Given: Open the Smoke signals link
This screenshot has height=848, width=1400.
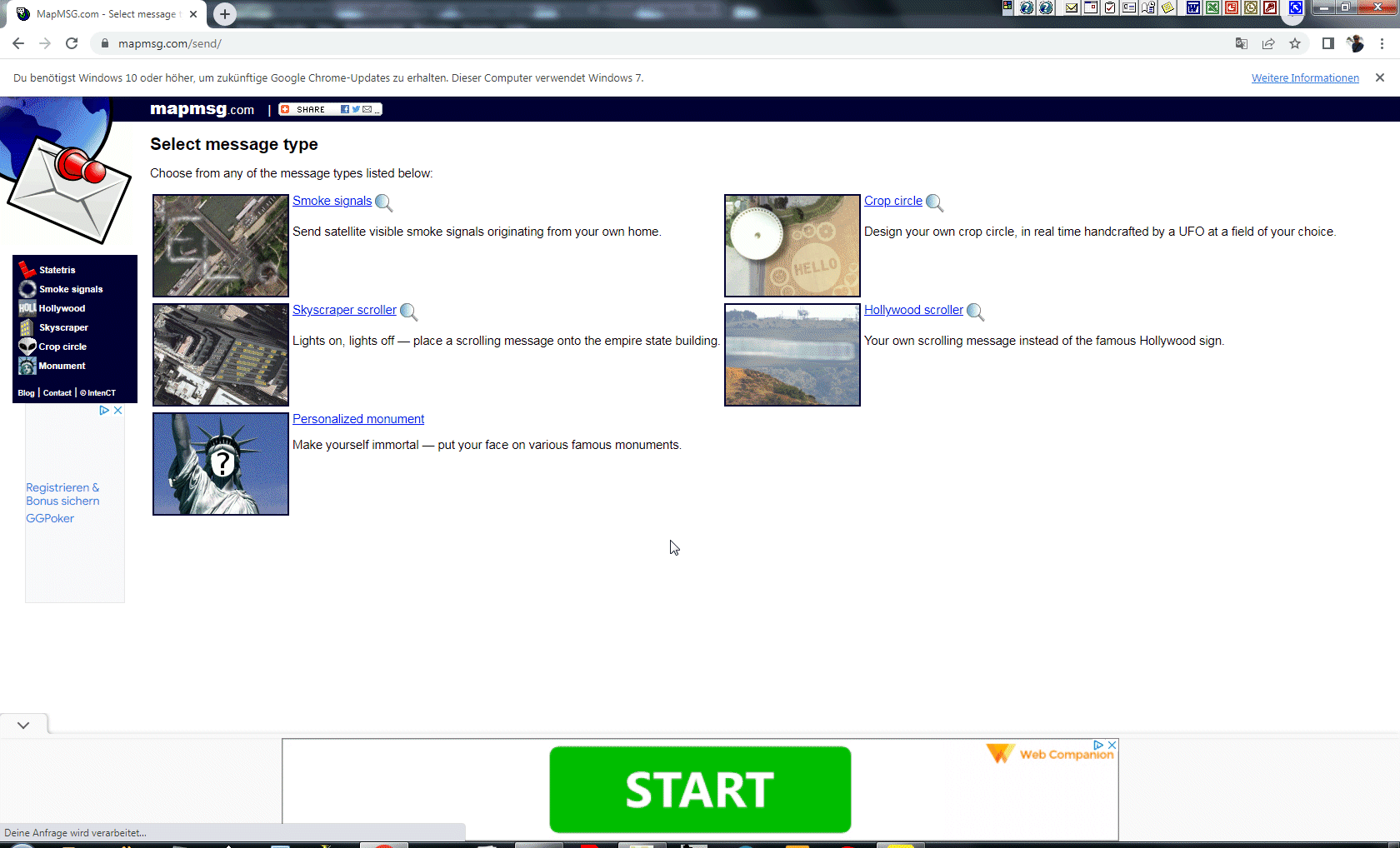Looking at the screenshot, I should click(332, 201).
